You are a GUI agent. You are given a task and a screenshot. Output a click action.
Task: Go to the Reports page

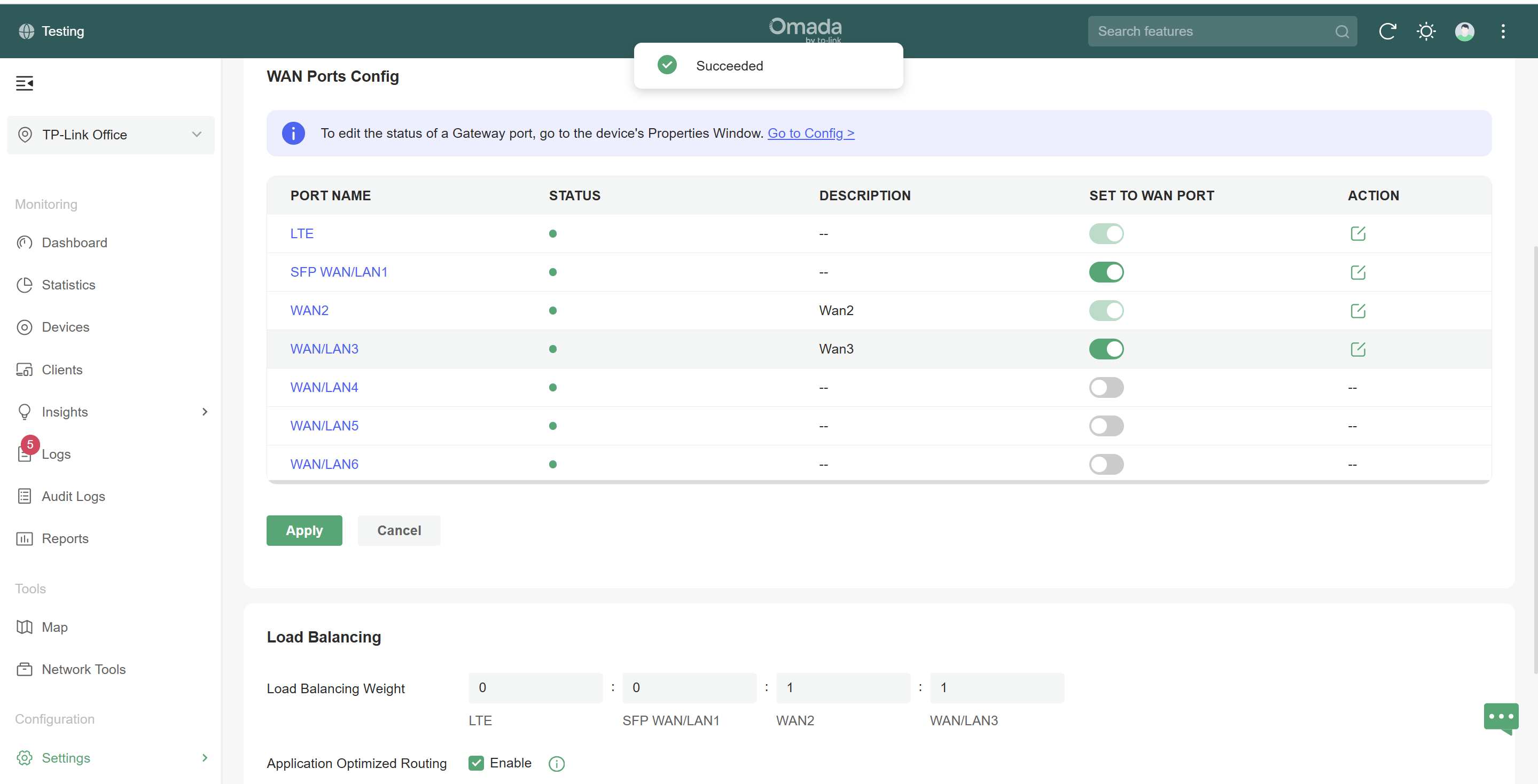click(65, 538)
